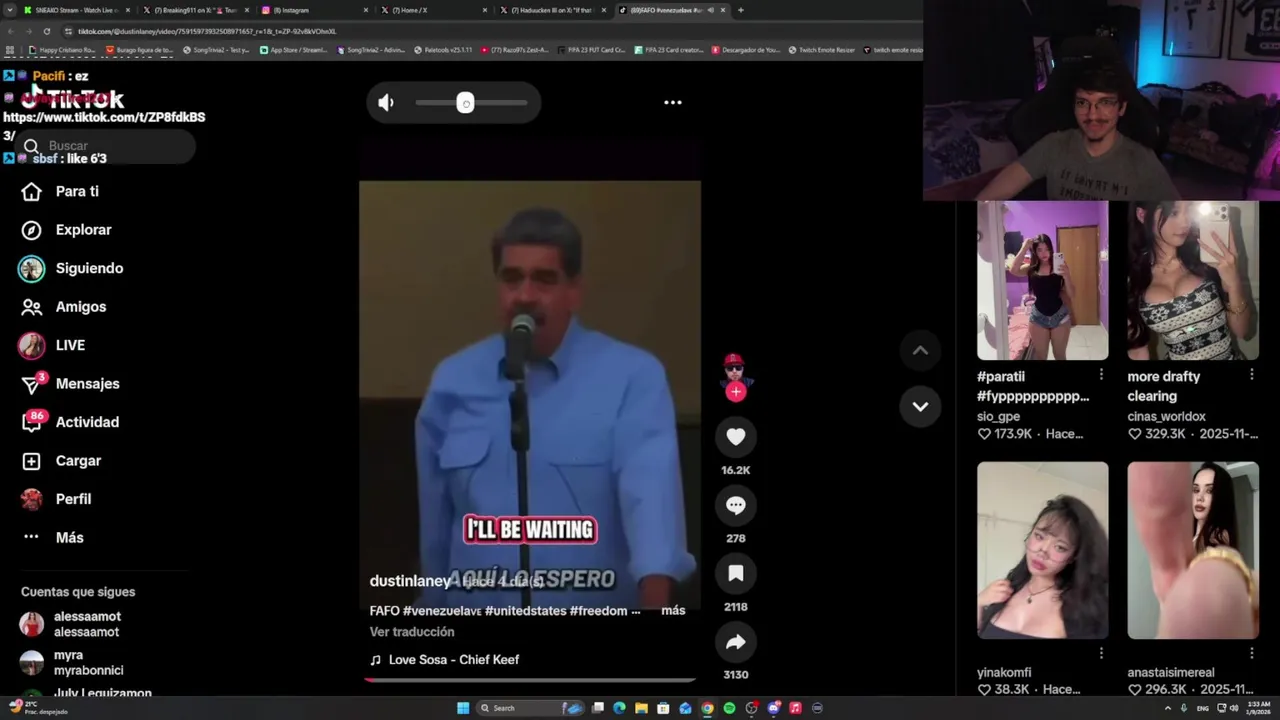The image size is (1280, 720).
Task: Open dustinlaney's profile avatar
Action: pyautogui.click(x=735, y=368)
